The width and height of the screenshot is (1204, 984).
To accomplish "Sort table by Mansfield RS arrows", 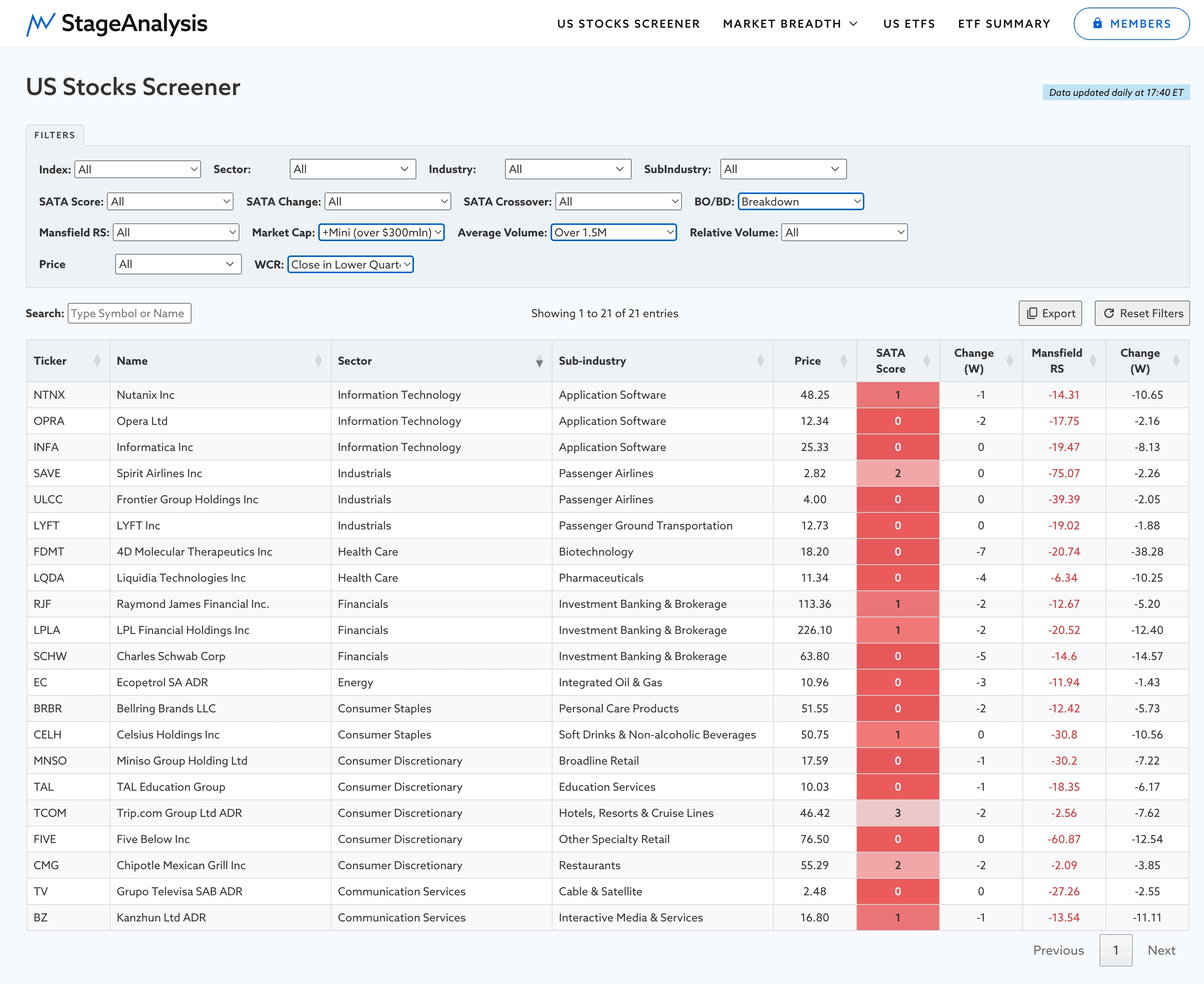I will (1093, 360).
